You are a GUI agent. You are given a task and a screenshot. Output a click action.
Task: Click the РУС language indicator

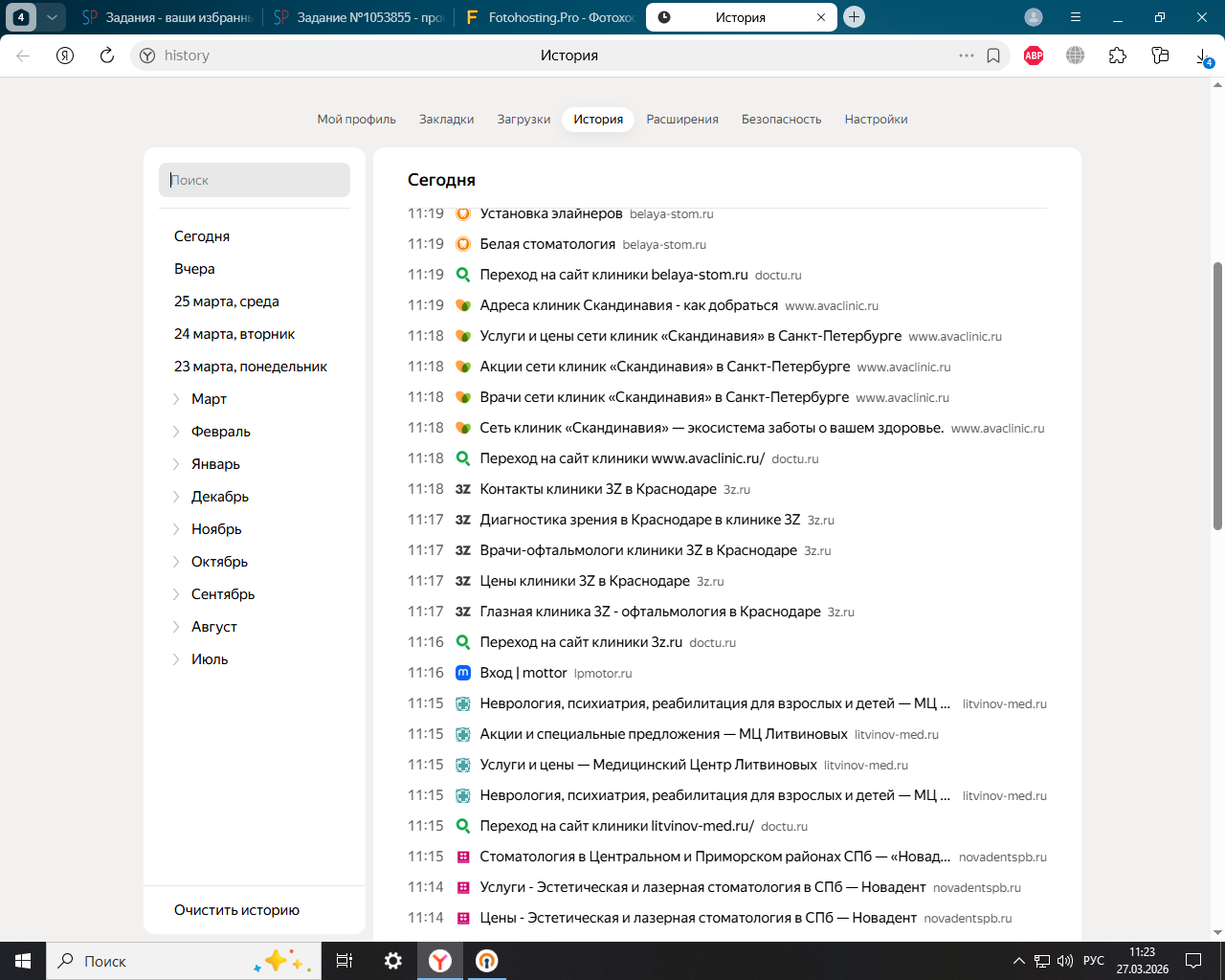[x=1094, y=961]
